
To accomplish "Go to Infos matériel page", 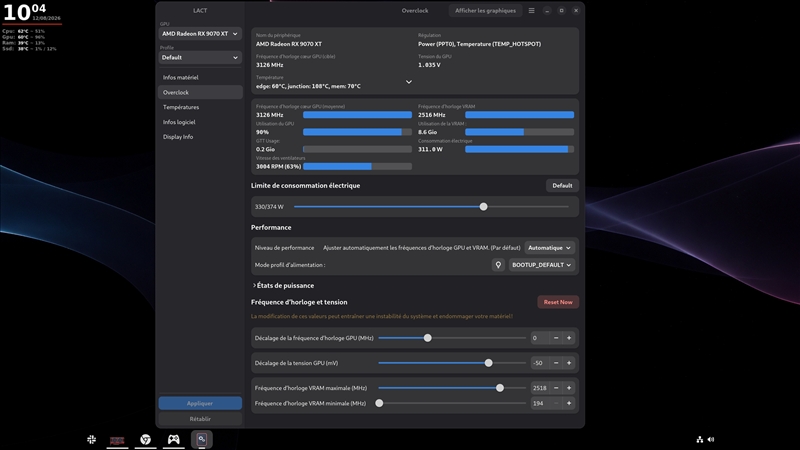I will 200,78.
